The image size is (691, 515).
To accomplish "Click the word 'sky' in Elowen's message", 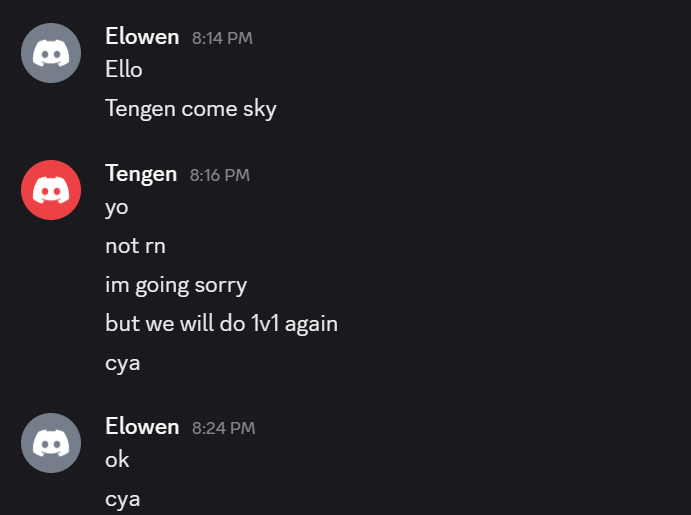I will pyautogui.click(x=260, y=109).
